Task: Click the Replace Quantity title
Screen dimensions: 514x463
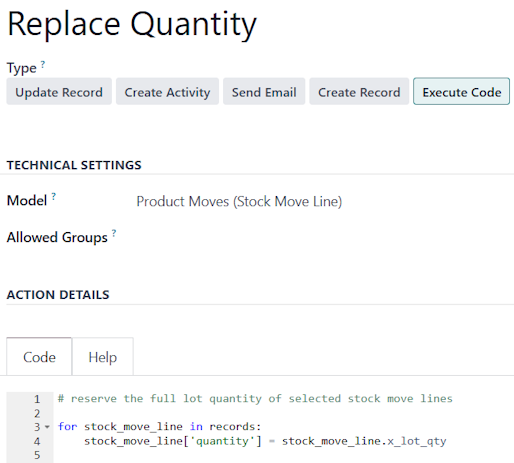Action: [132, 25]
